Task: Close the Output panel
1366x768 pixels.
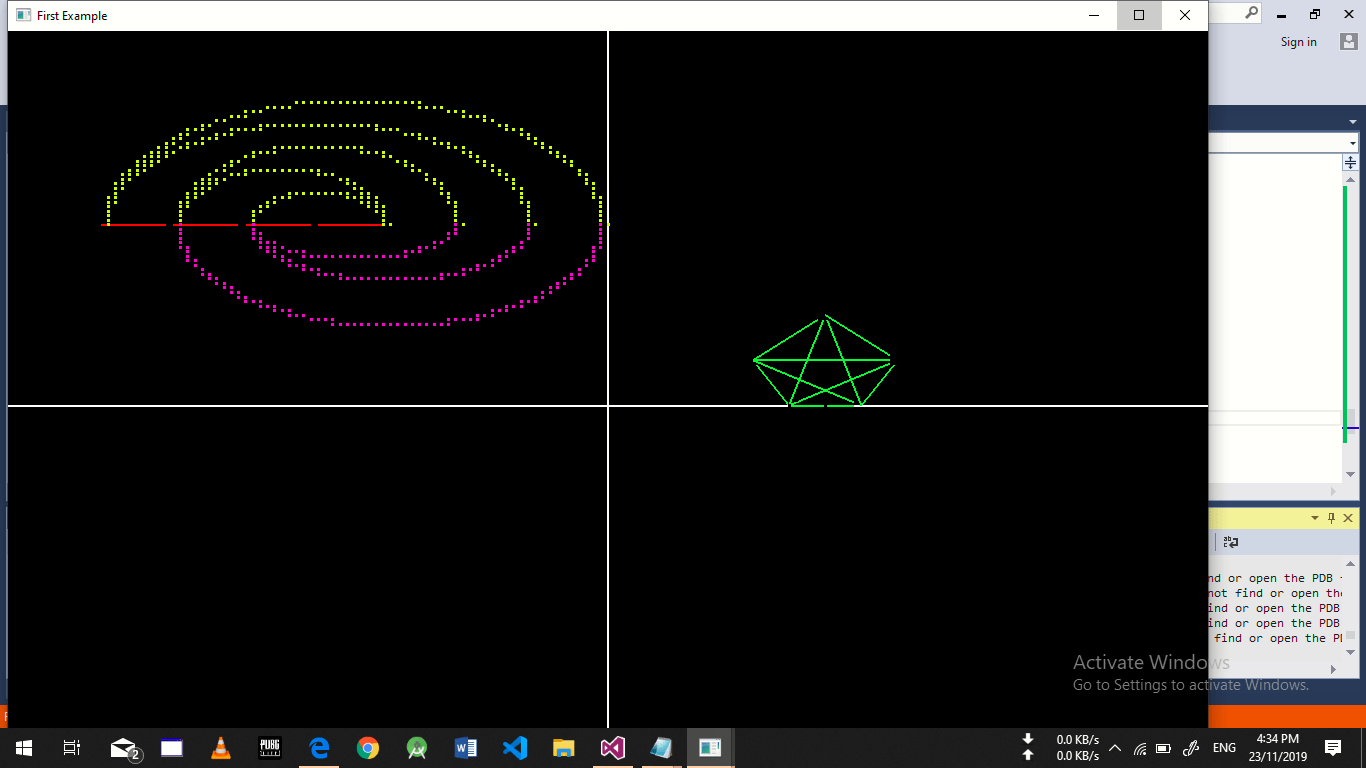Action: click(1348, 518)
